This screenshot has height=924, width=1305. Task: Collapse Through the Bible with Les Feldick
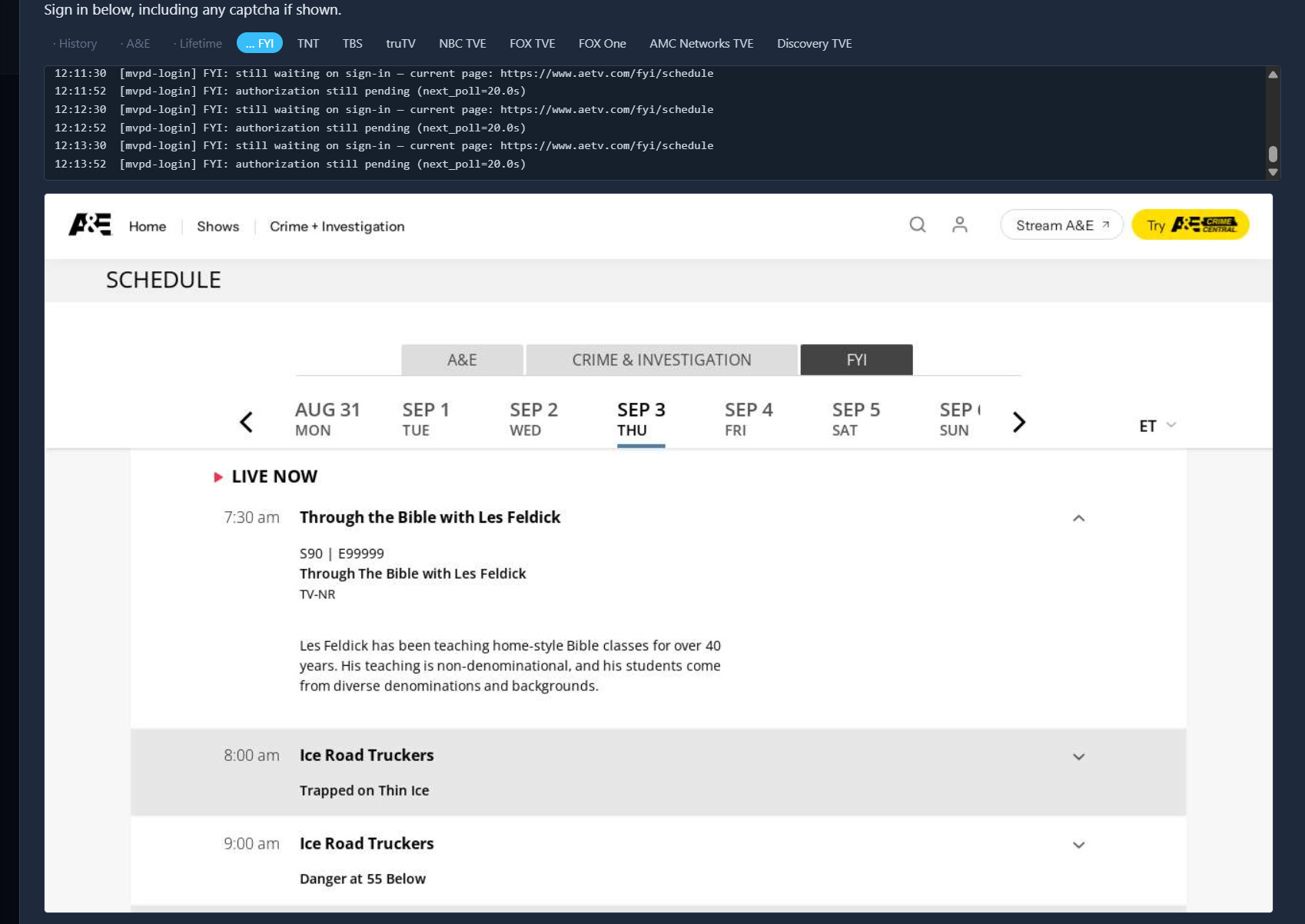pyautogui.click(x=1078, y=518)
